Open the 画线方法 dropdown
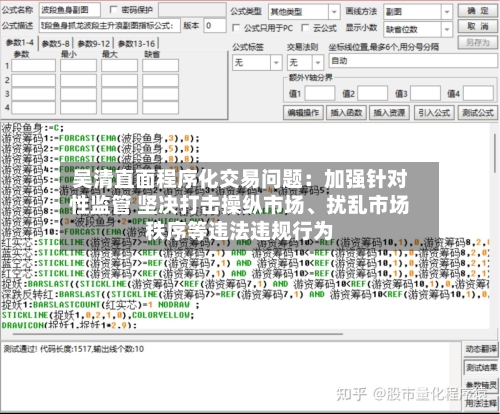The image size is (500, 414). coord(447,12)
